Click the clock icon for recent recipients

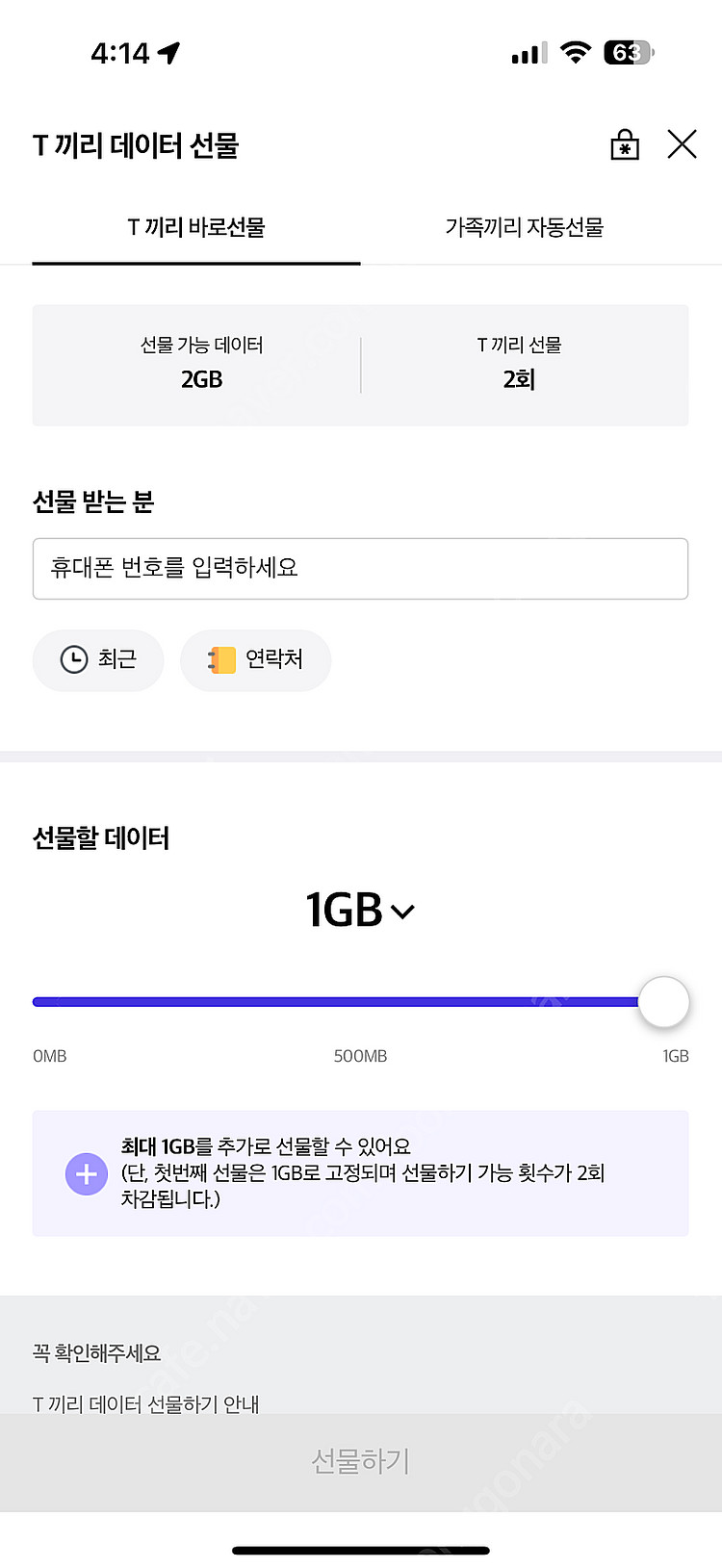74,659
